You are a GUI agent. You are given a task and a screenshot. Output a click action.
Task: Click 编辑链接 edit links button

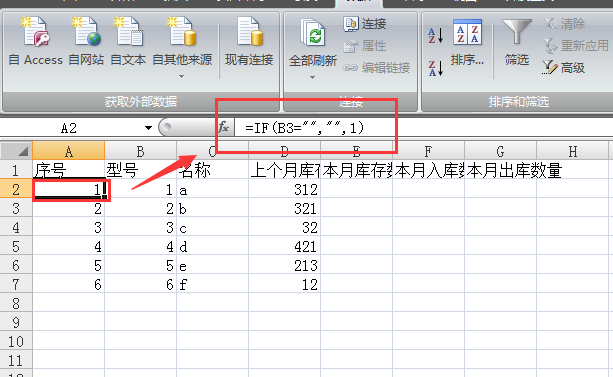(377, 68)
